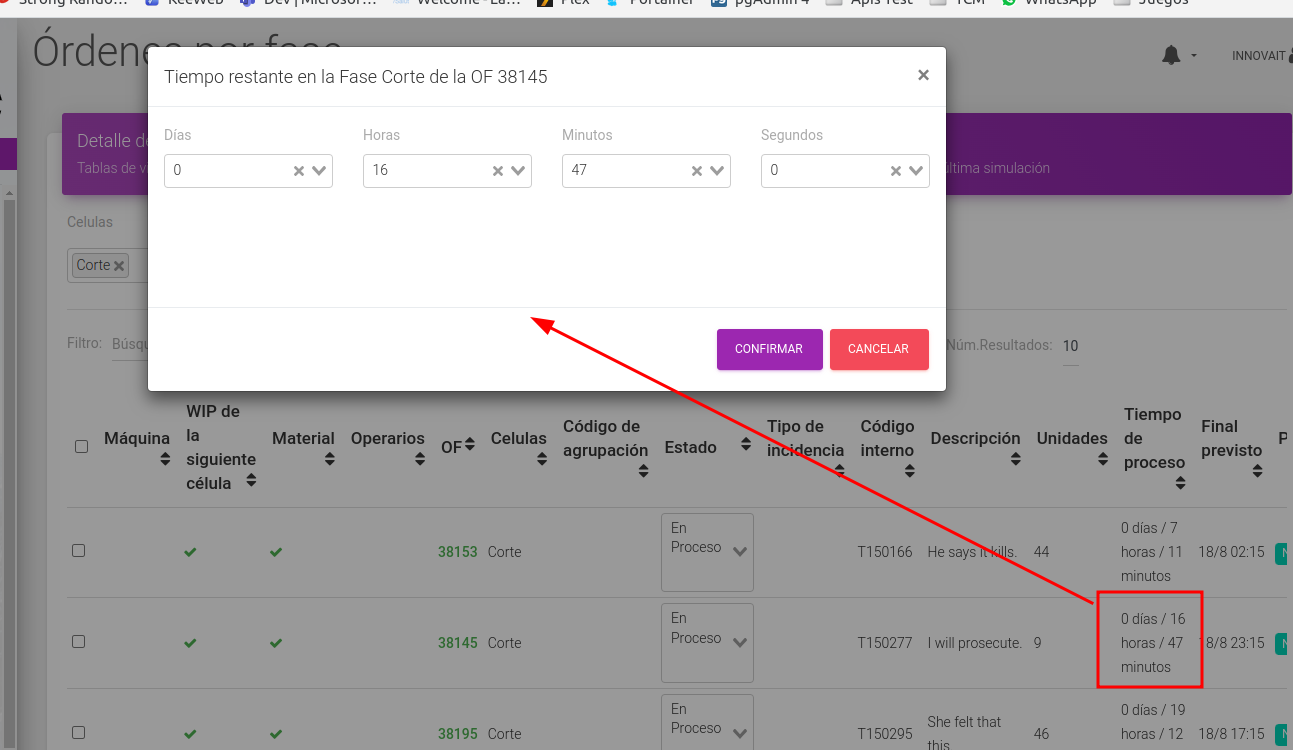Clear the Segundos value with its X
The width and height of the screenshot is (1293, 750).
896,171
